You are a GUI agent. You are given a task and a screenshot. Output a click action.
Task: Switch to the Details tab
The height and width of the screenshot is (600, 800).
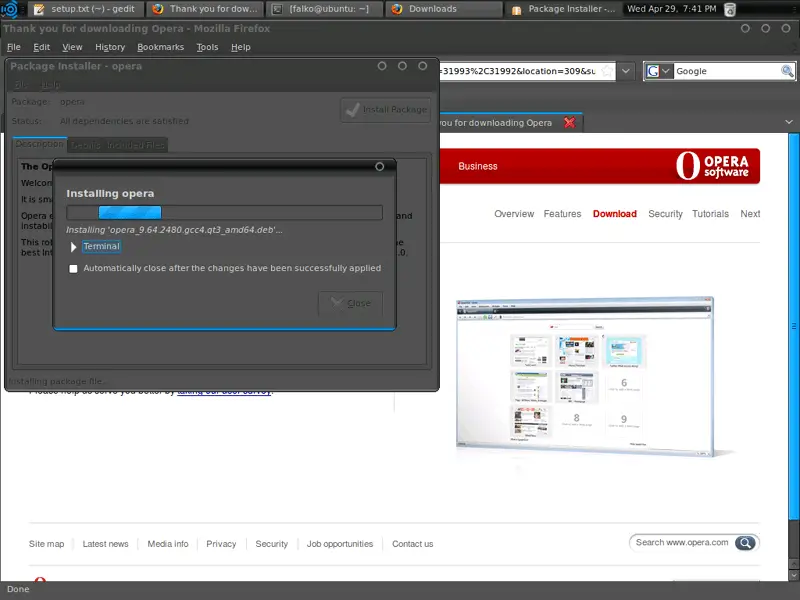86,145
